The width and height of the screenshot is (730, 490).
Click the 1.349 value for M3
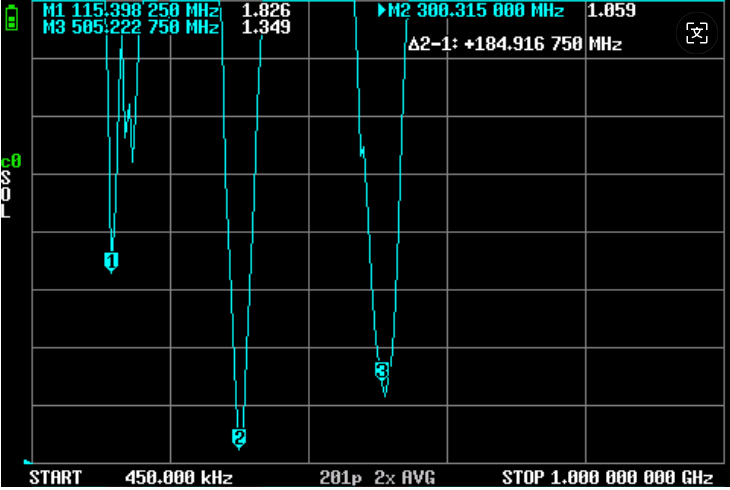coord(266,27)
